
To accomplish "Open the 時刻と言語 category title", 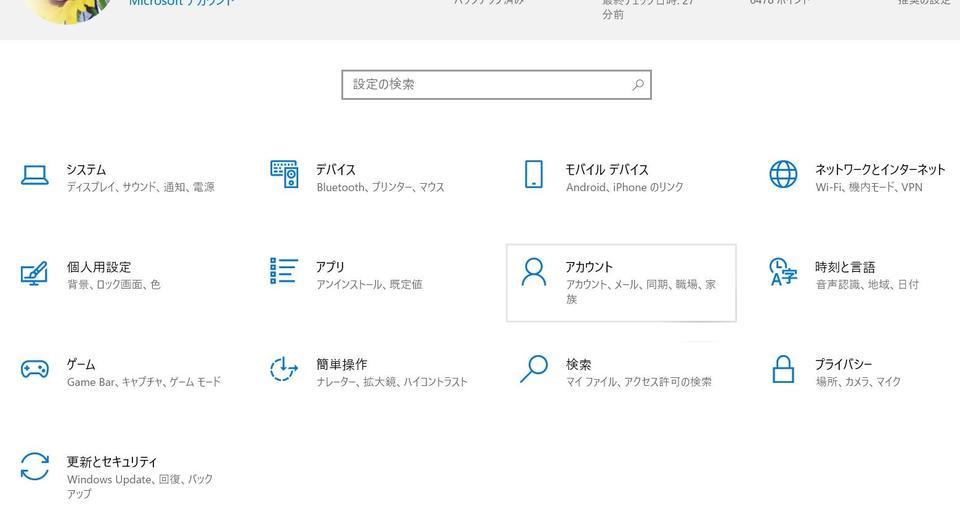I will coord(845,267).
